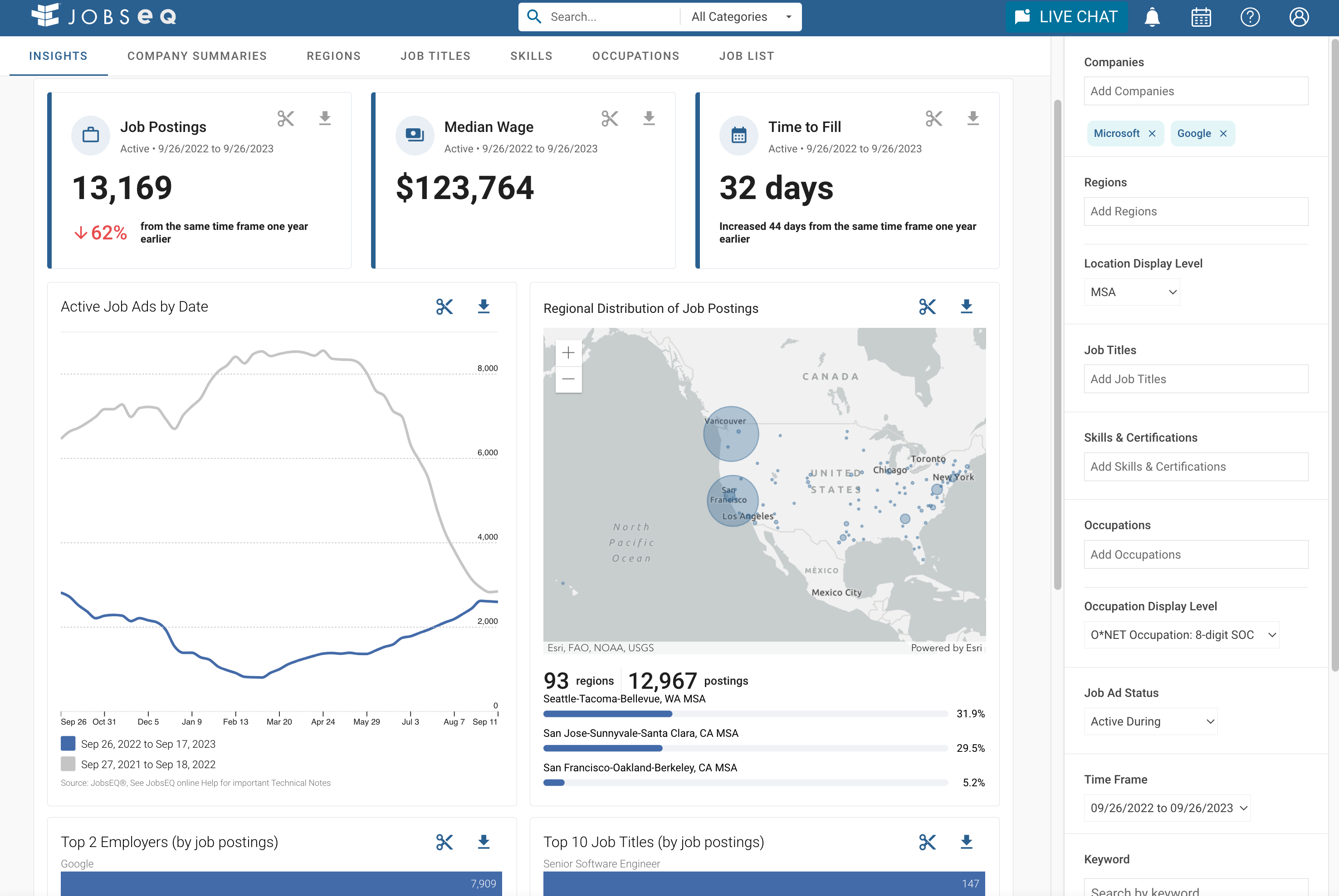
Task: Download the Median Wage card
Action: [x=649, y=118]
